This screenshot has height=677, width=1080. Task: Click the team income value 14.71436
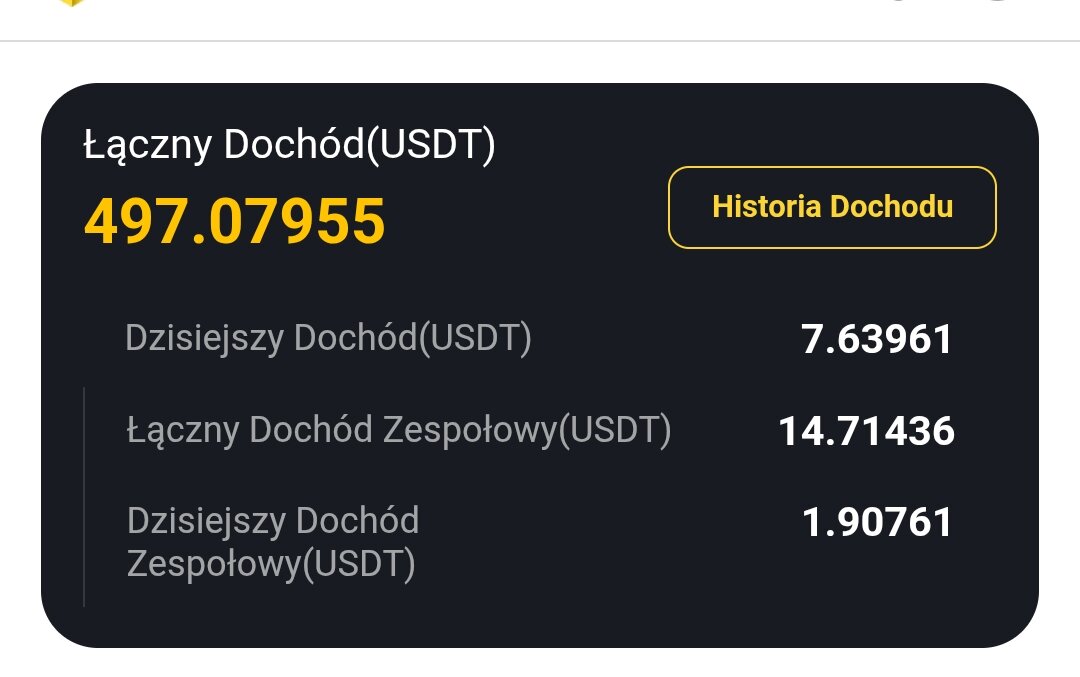coord(866,431)
